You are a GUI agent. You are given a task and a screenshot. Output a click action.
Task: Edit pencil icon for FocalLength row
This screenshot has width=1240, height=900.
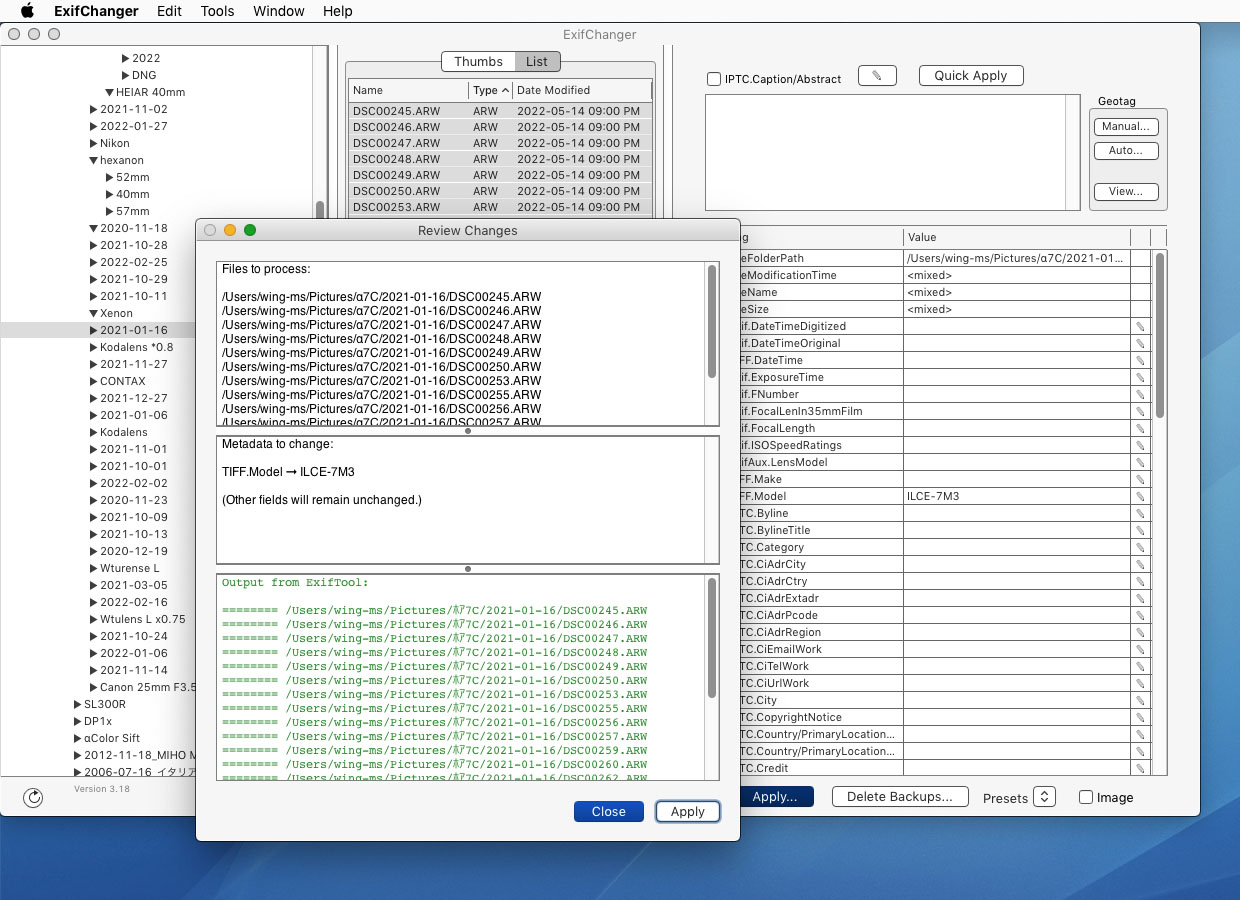pos(1140,429)
